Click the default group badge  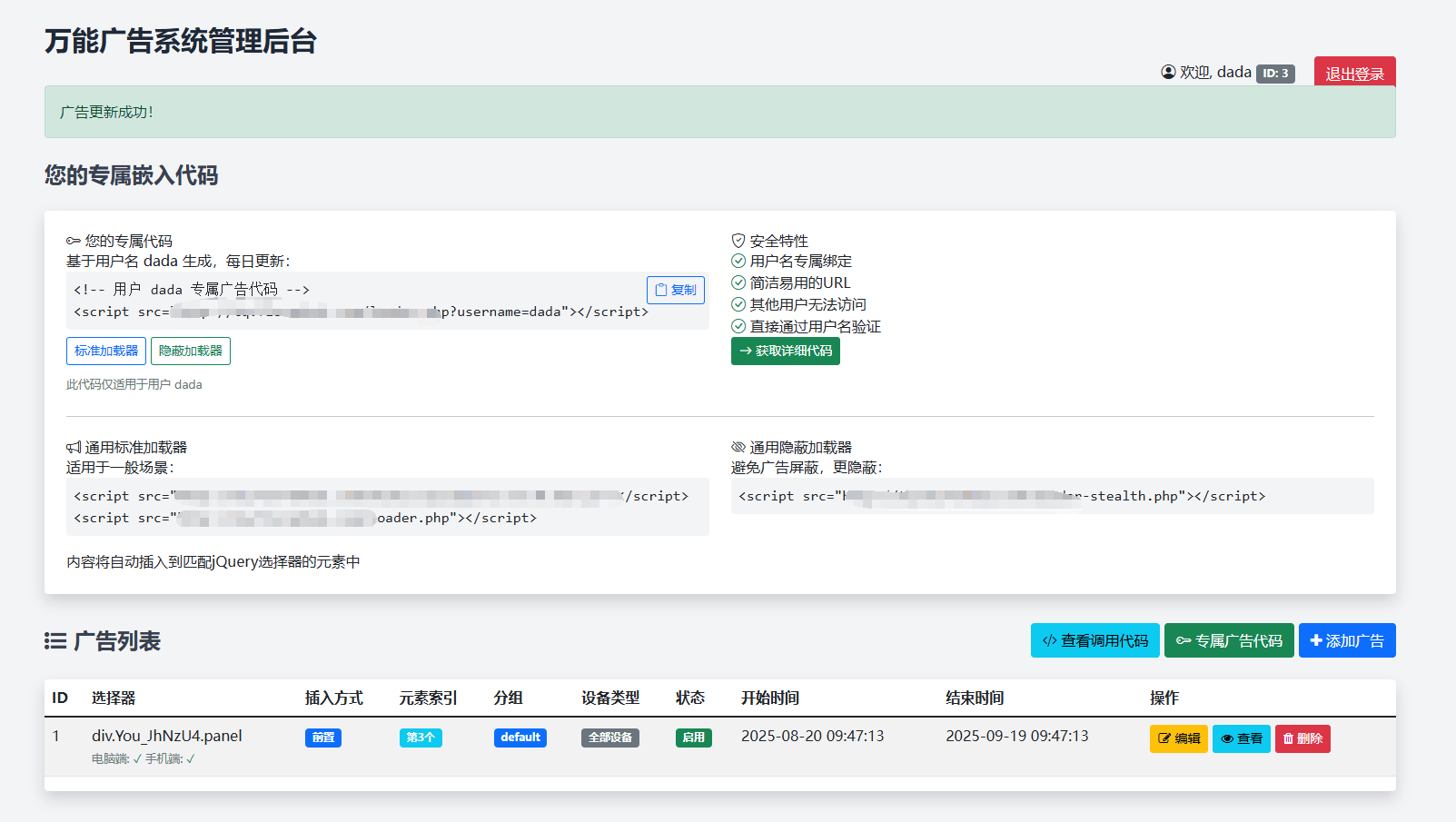click(520, 738)
